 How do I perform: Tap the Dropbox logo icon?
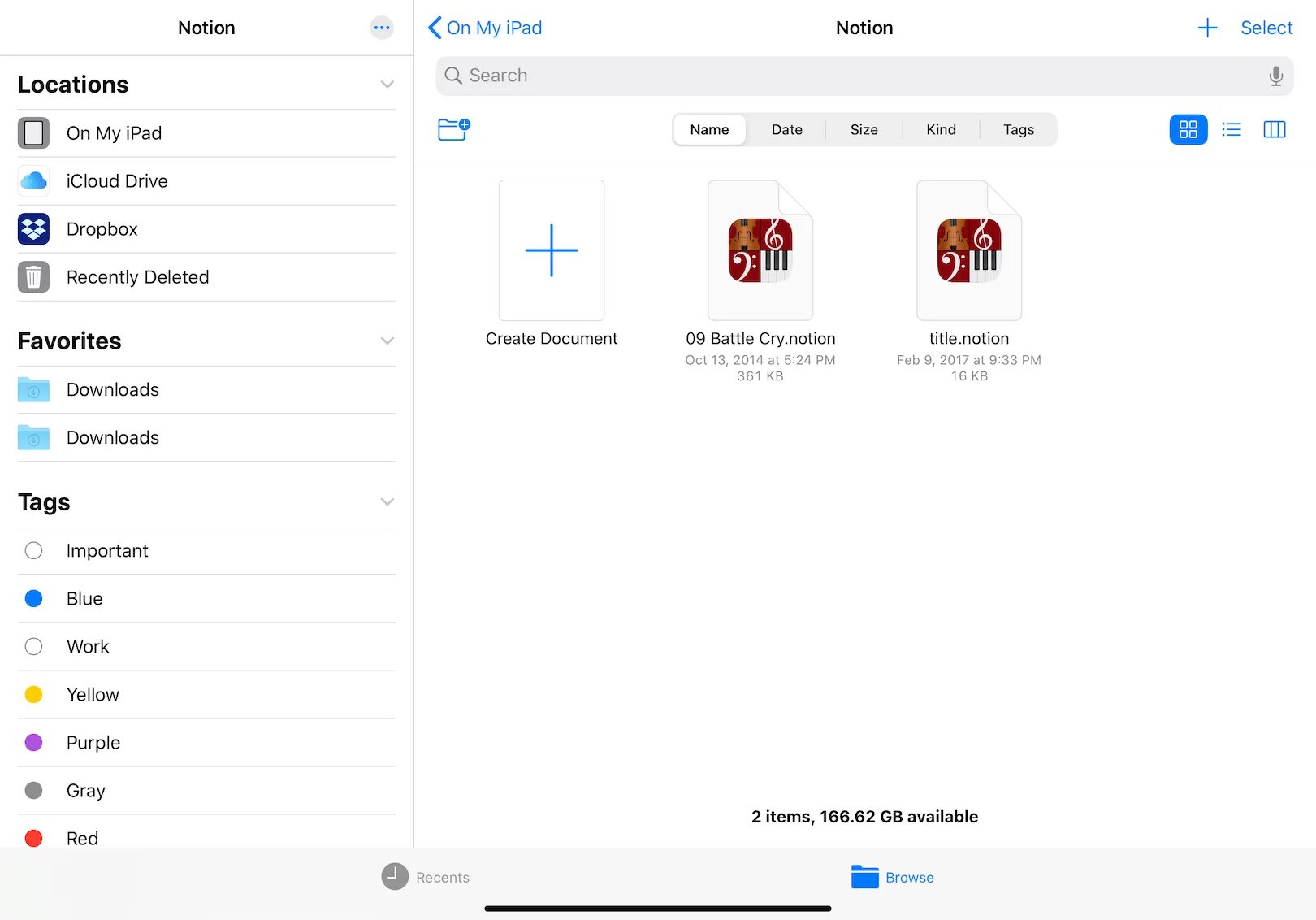33,229
